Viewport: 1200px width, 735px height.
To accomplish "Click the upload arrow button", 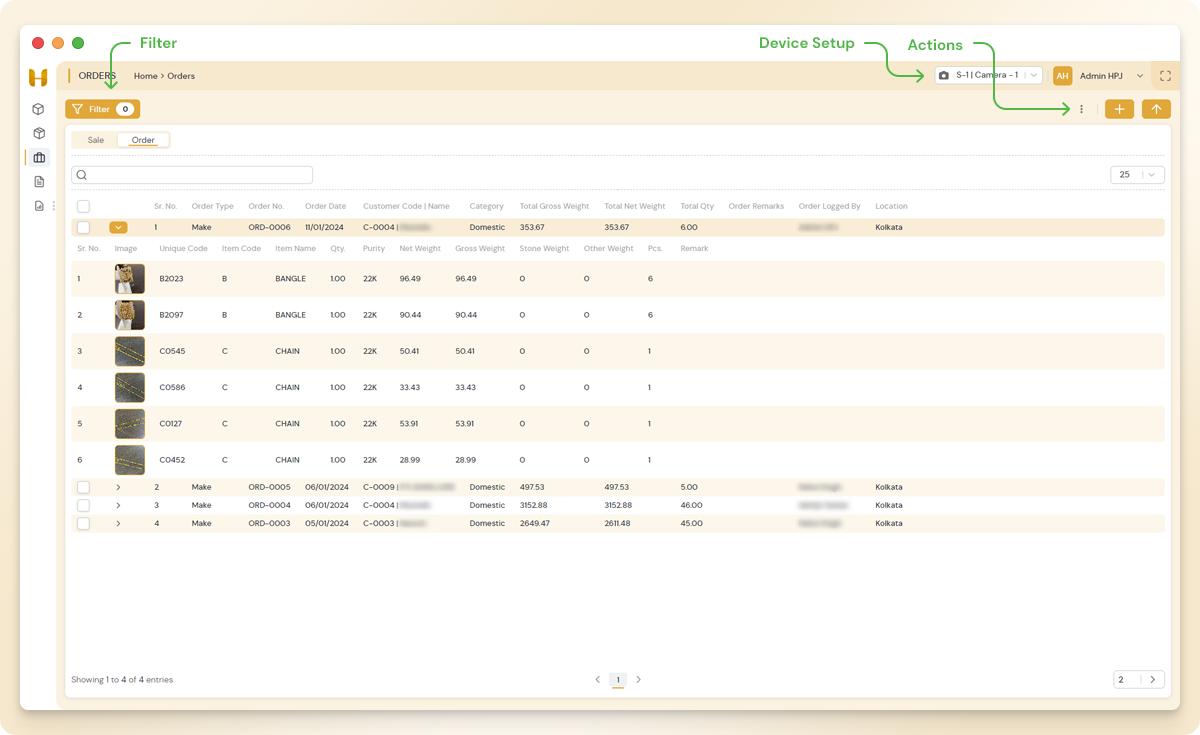I will click(x=1156, y=109).
